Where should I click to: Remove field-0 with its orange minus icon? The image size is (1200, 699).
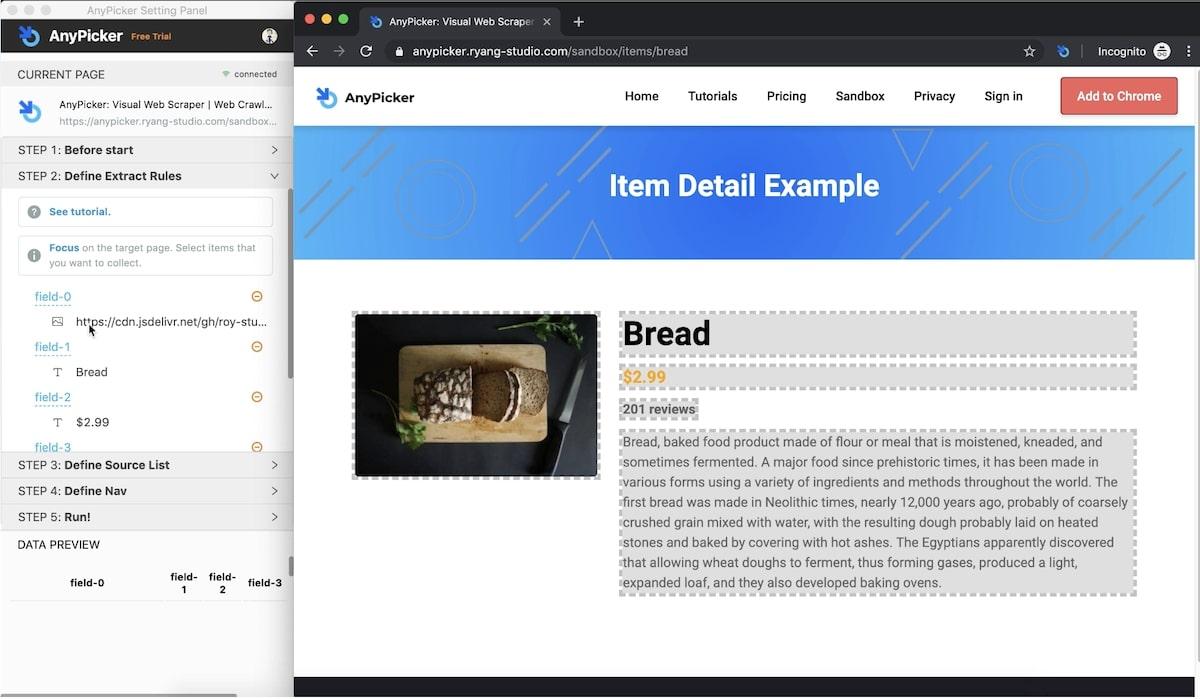click(257, 296)
